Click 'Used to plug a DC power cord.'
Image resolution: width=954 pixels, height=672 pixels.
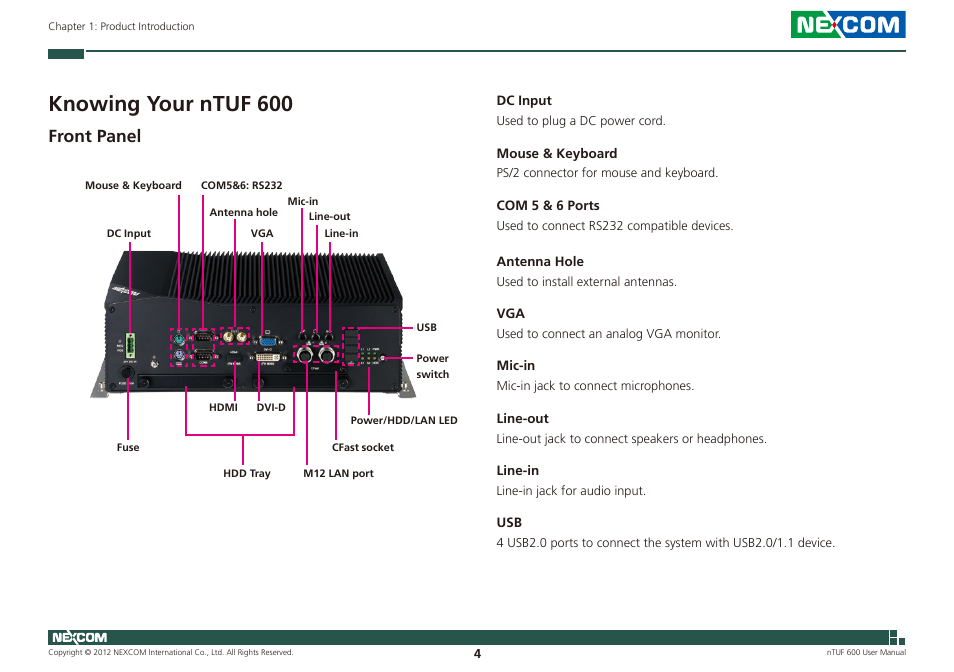tap(581, 121)
